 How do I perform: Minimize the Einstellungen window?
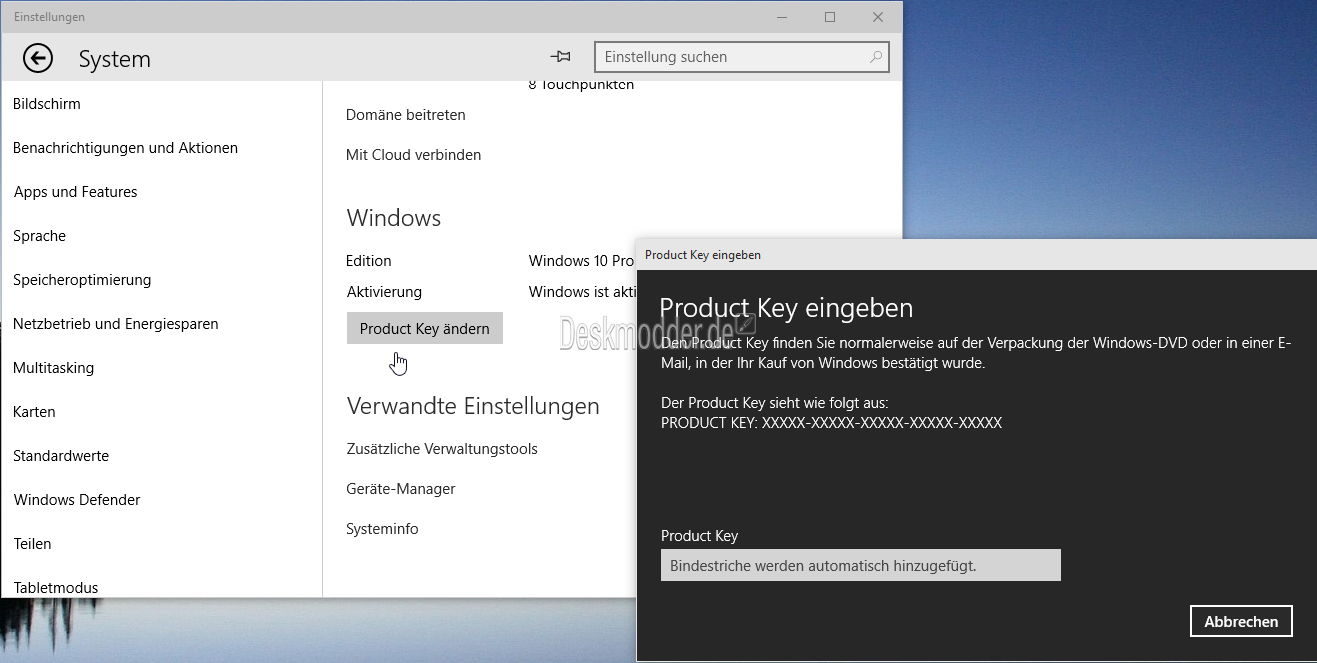(x=783, y=17)
